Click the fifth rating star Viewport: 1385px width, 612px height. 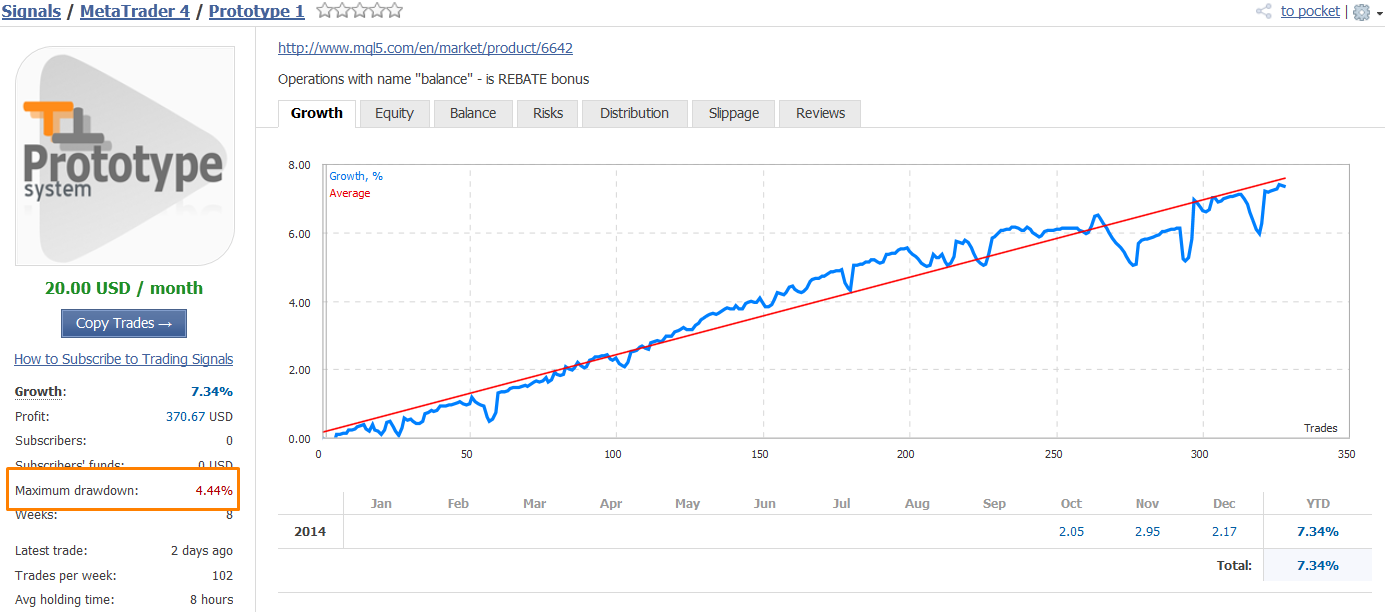[x=395, y=11]
